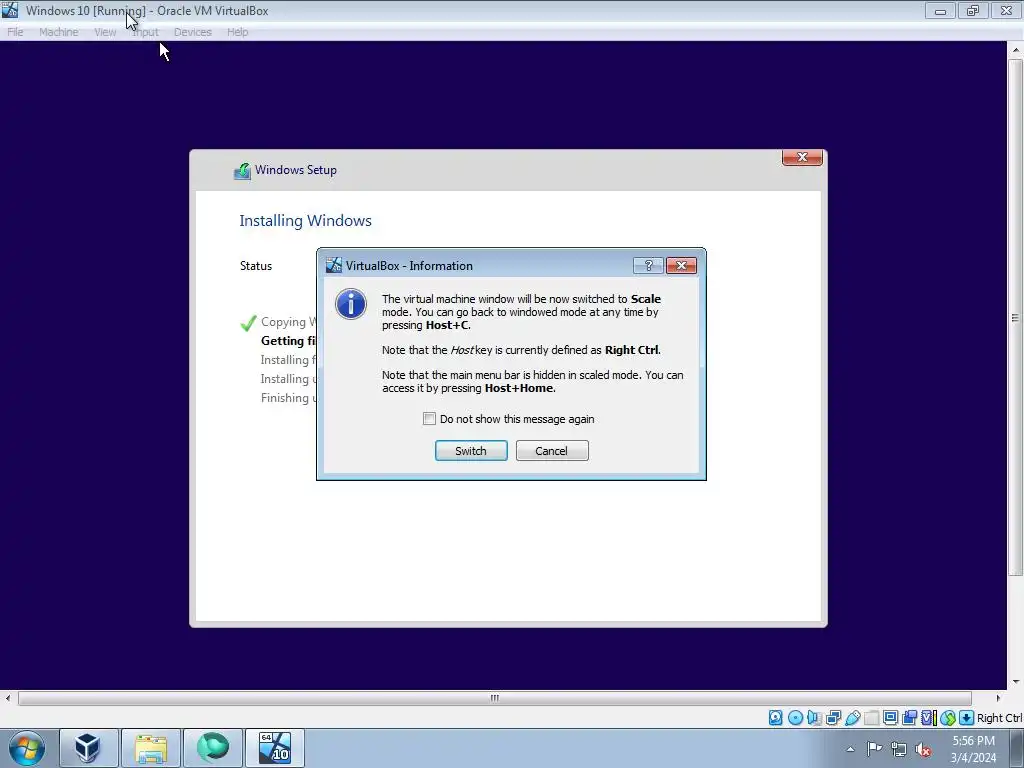Viewport: 1024px width, 768px height.
Task: Click the Windows Setup title icon
Action: [242, 170]
